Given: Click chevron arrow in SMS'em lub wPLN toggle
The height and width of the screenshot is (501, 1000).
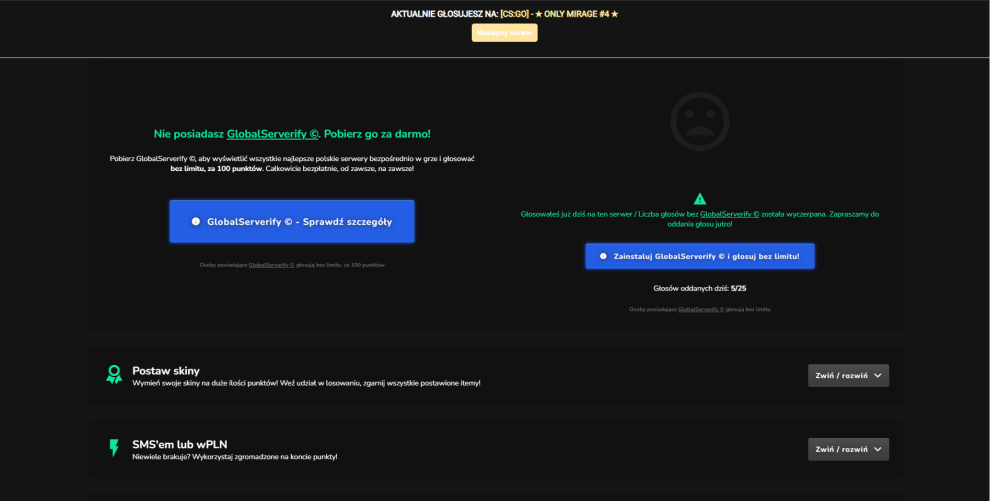Looking at the screenshot, I should click(878, 449).
